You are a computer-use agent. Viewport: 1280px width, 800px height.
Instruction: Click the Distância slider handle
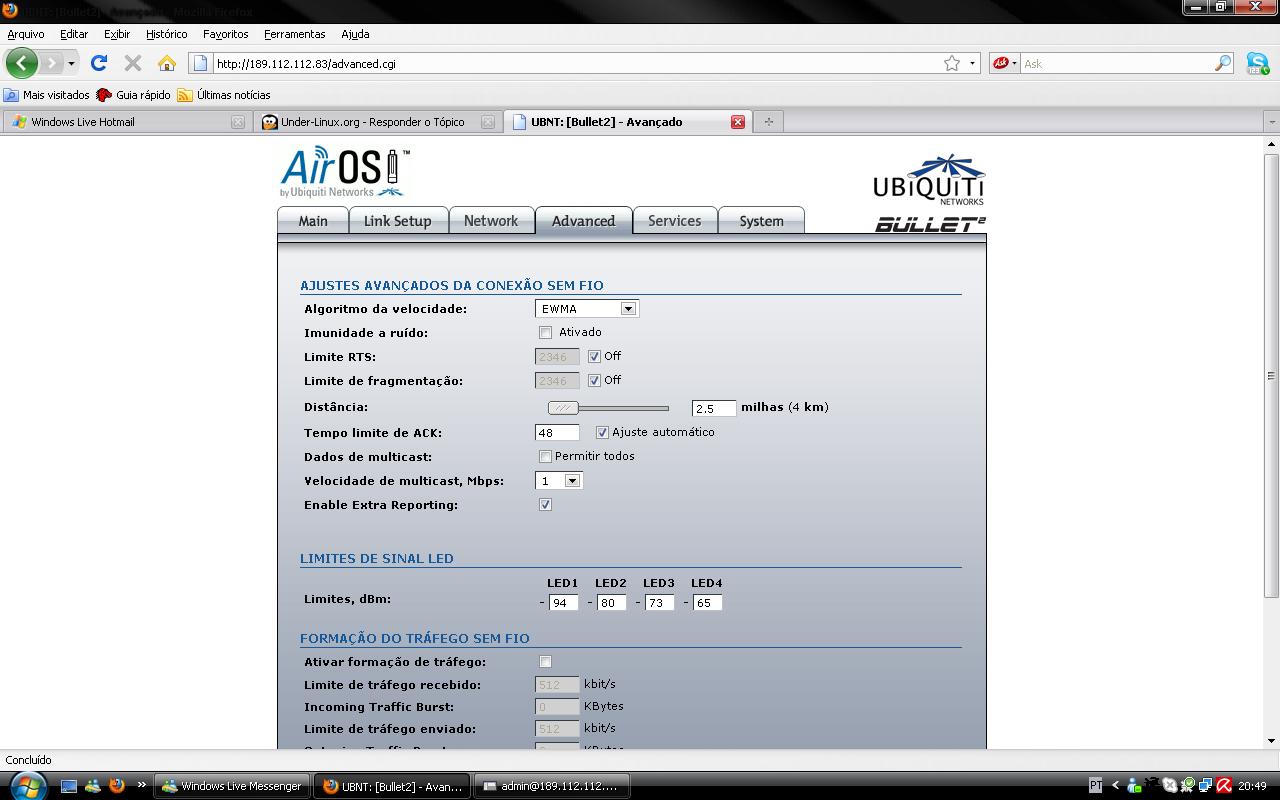[x=563, y=408]
